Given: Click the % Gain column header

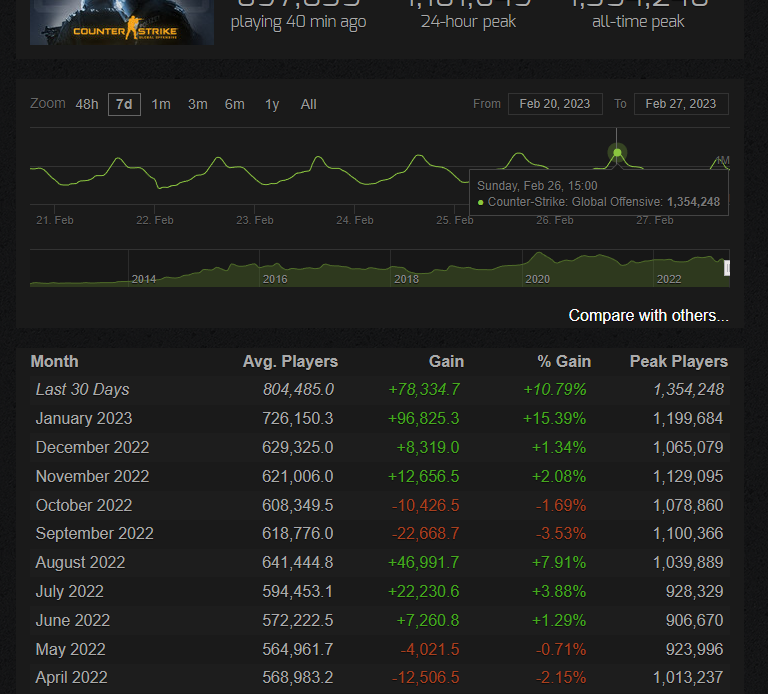Looking at the screenshot, I should pos(559,361).
